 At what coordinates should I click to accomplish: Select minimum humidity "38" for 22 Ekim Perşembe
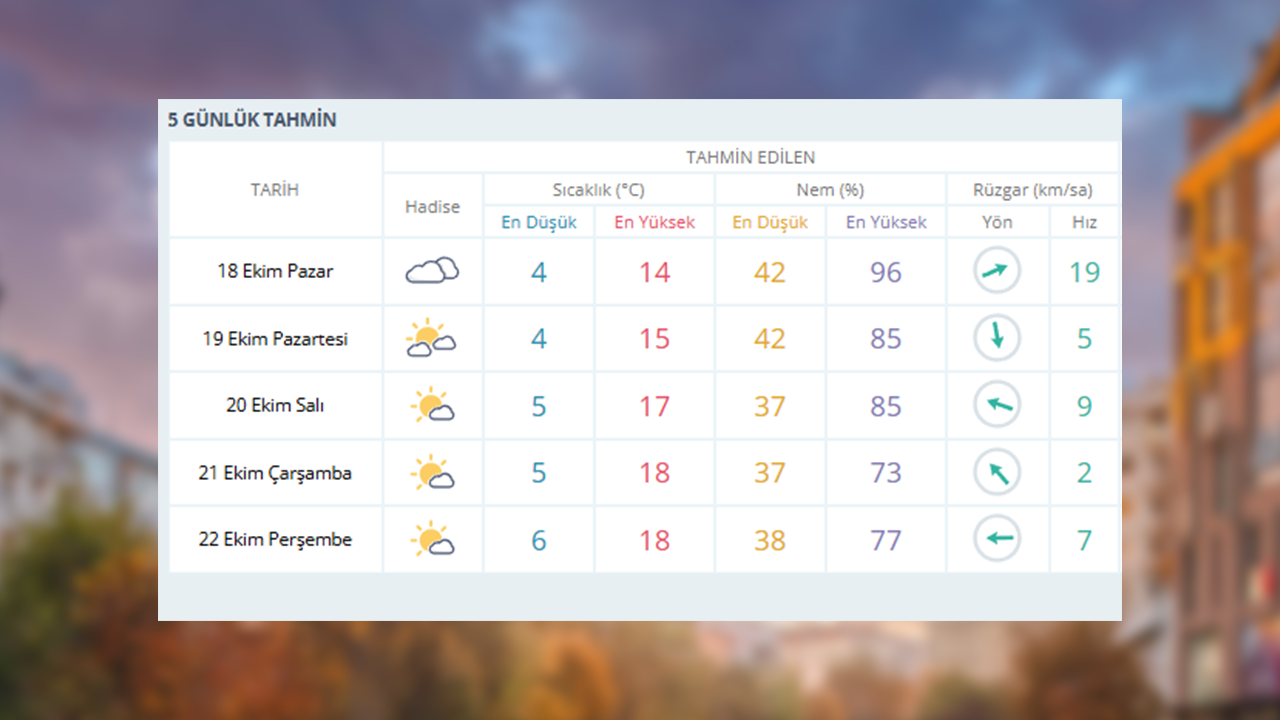[770, 541]
